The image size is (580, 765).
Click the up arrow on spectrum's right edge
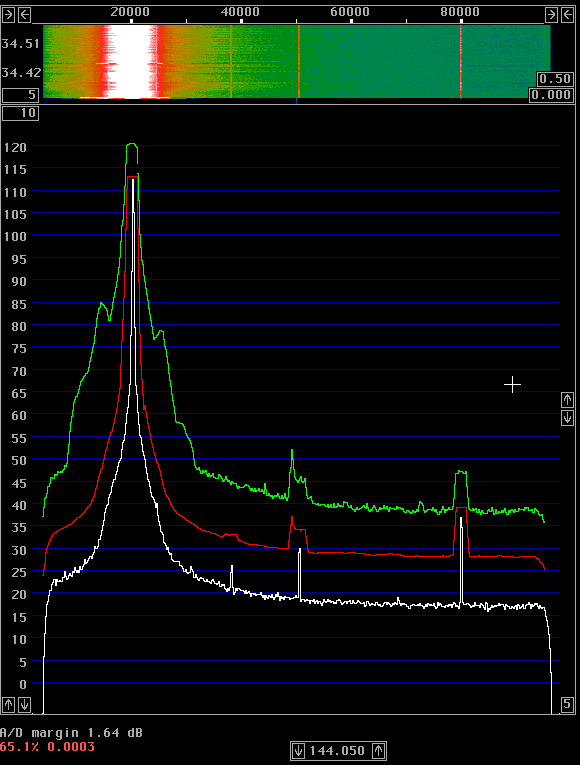(x=567, y=400)
